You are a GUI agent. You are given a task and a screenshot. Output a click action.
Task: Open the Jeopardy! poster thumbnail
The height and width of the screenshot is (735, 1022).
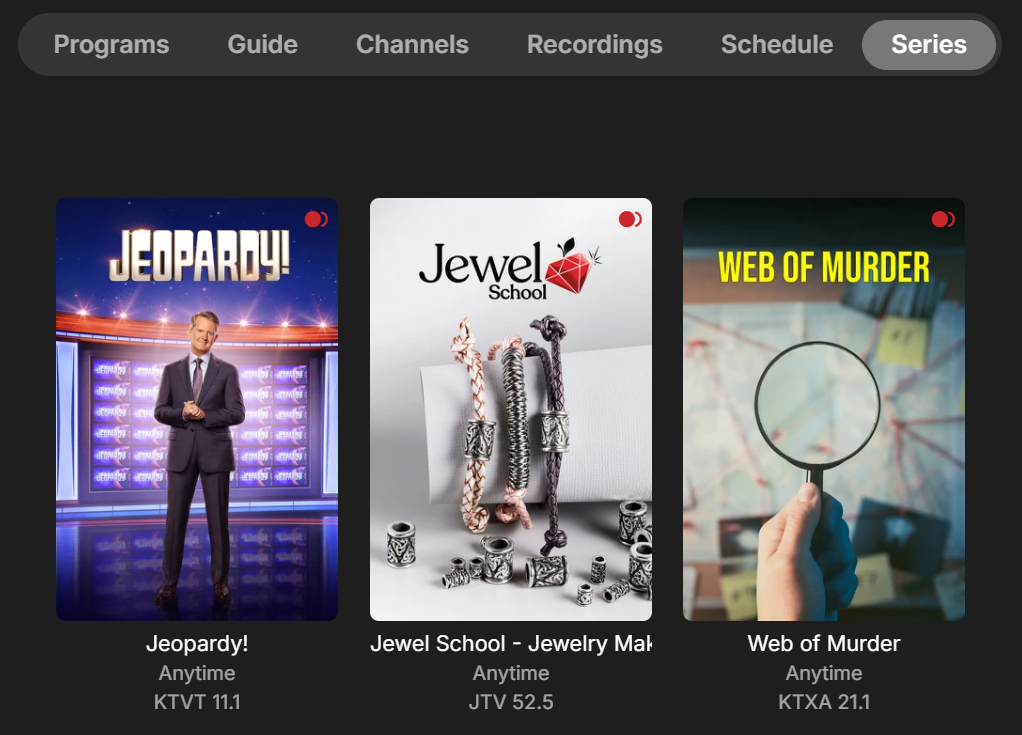197,409
